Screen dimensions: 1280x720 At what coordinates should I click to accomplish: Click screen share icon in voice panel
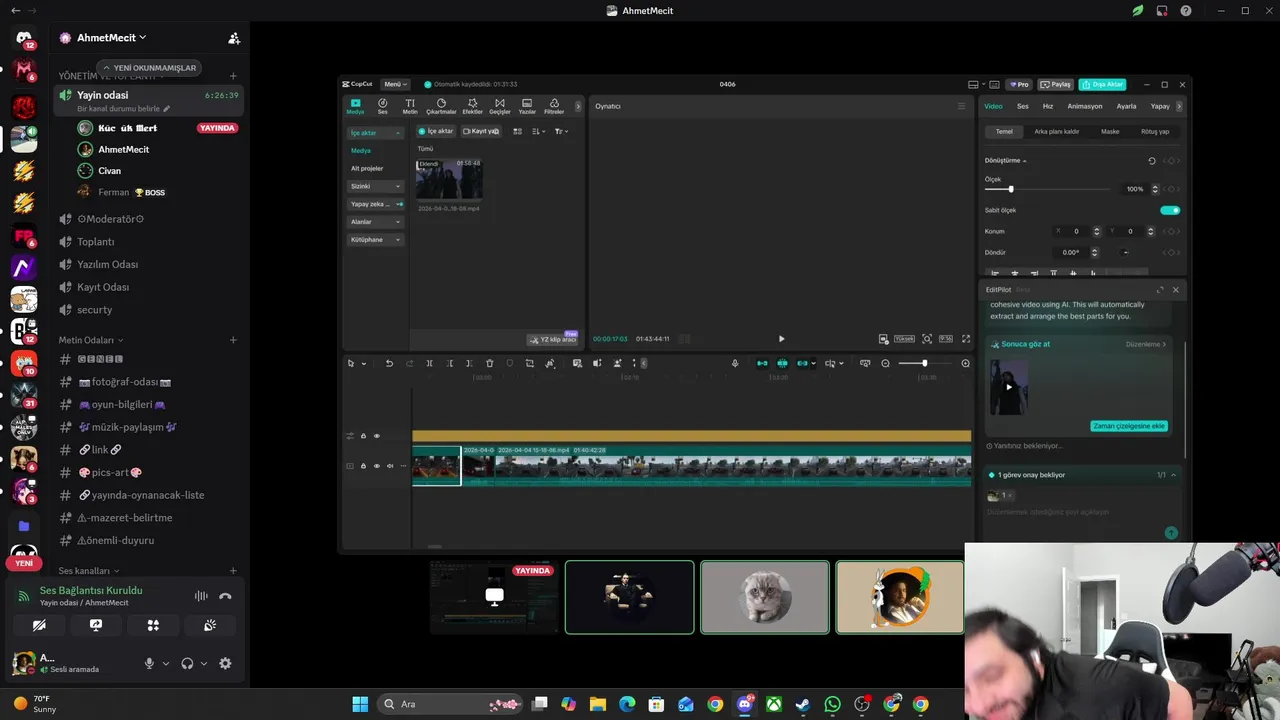point(96,625)
